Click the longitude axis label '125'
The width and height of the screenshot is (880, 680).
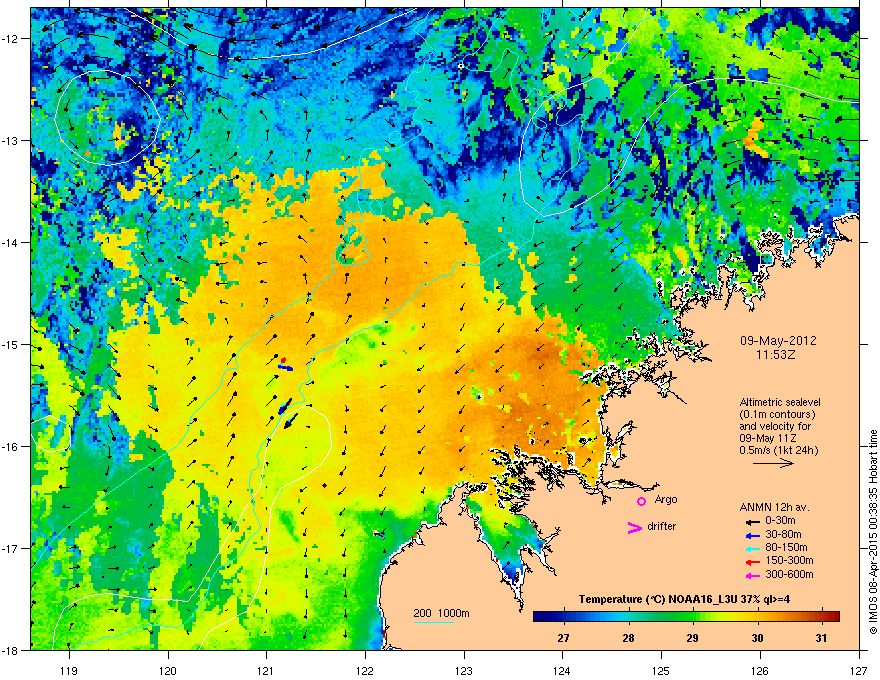click(661, 670)
